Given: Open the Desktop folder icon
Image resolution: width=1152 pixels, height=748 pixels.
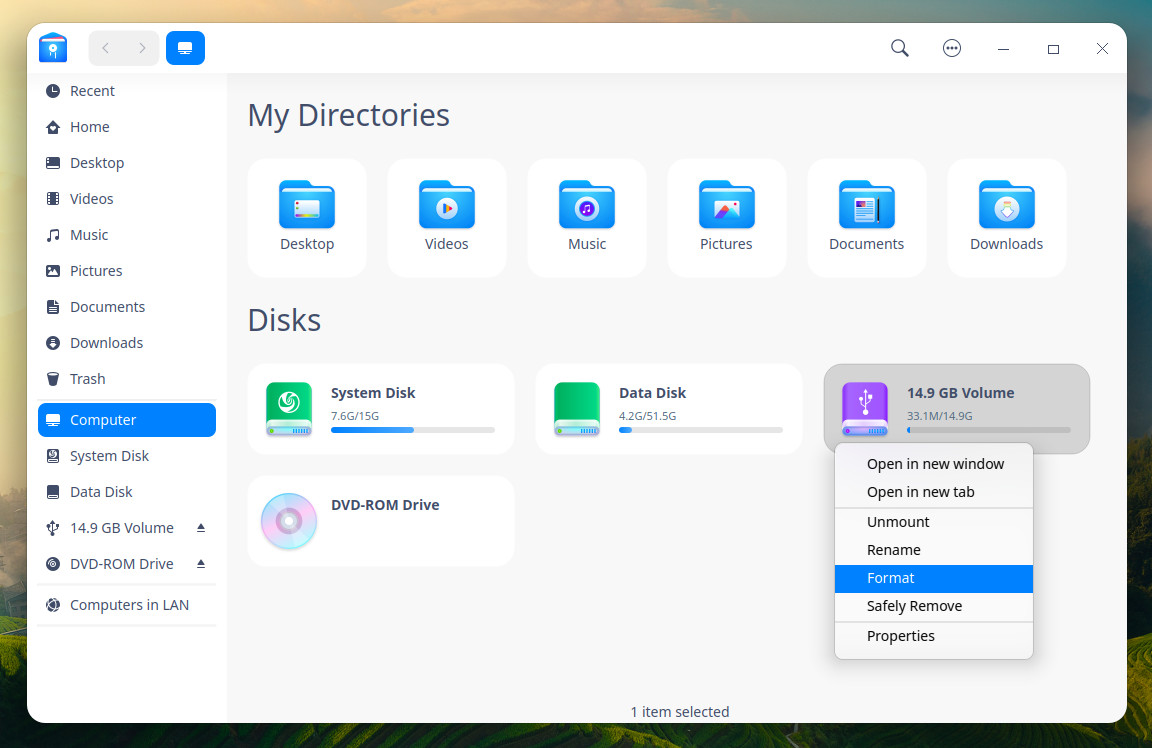Looking at the screenshot, I should point(307,204).
